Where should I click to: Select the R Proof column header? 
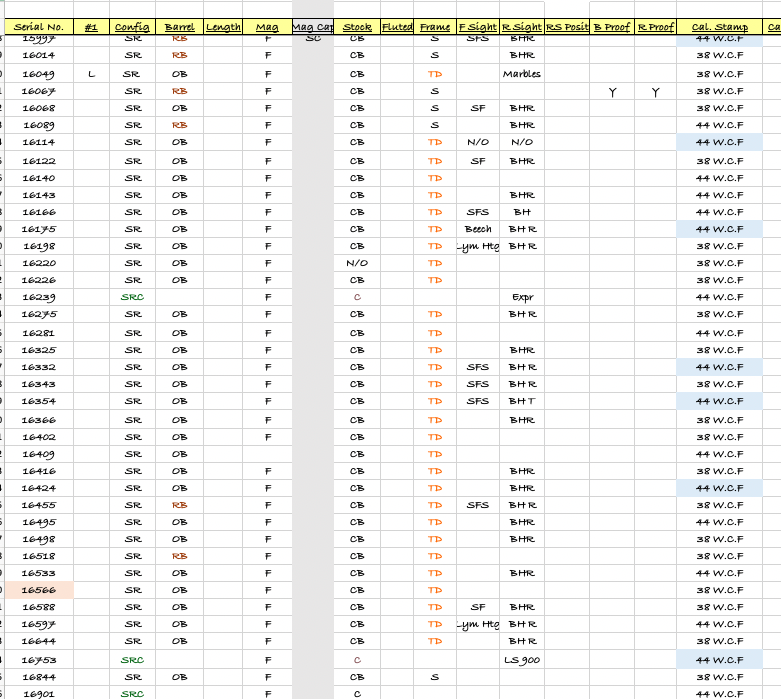click(x=655, y=27)
